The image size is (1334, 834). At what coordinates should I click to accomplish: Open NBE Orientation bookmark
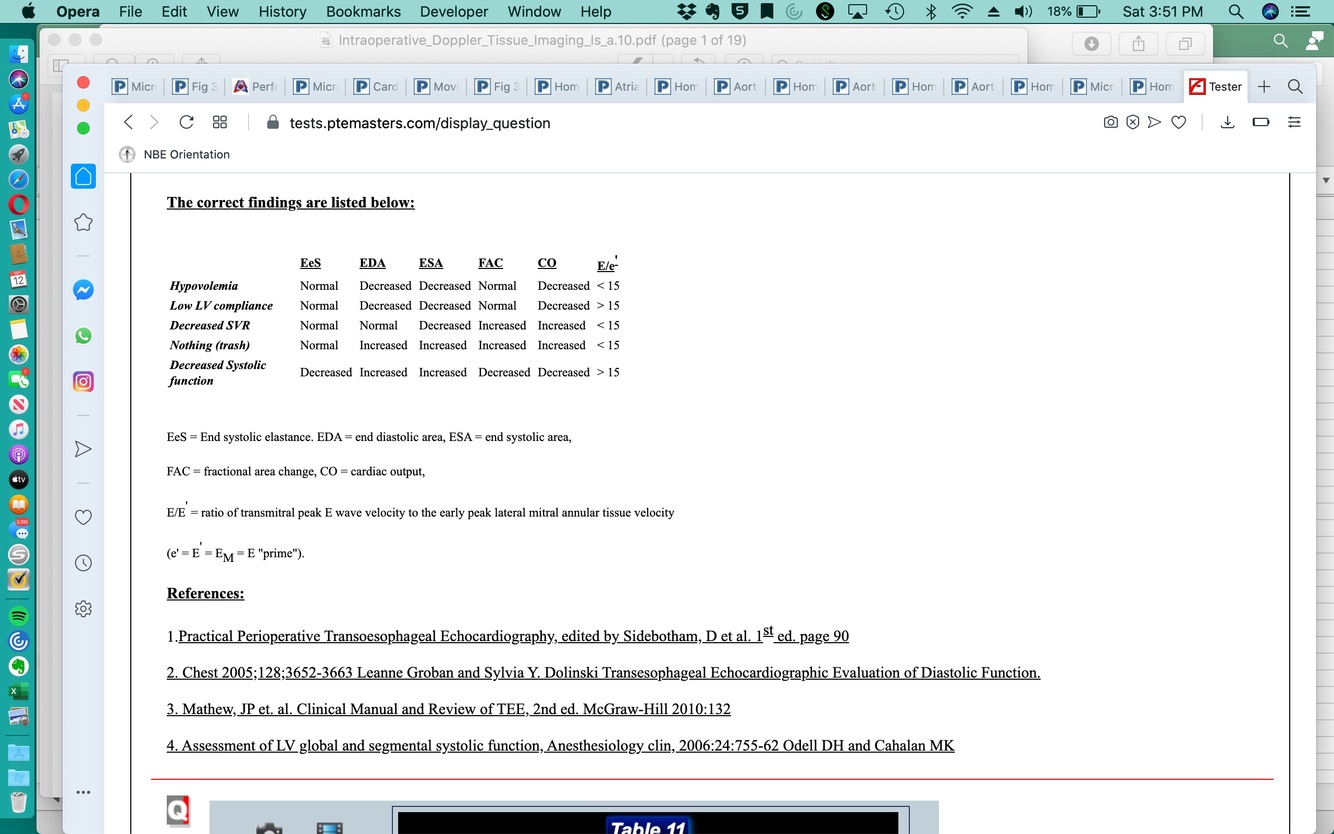[175, 154]
